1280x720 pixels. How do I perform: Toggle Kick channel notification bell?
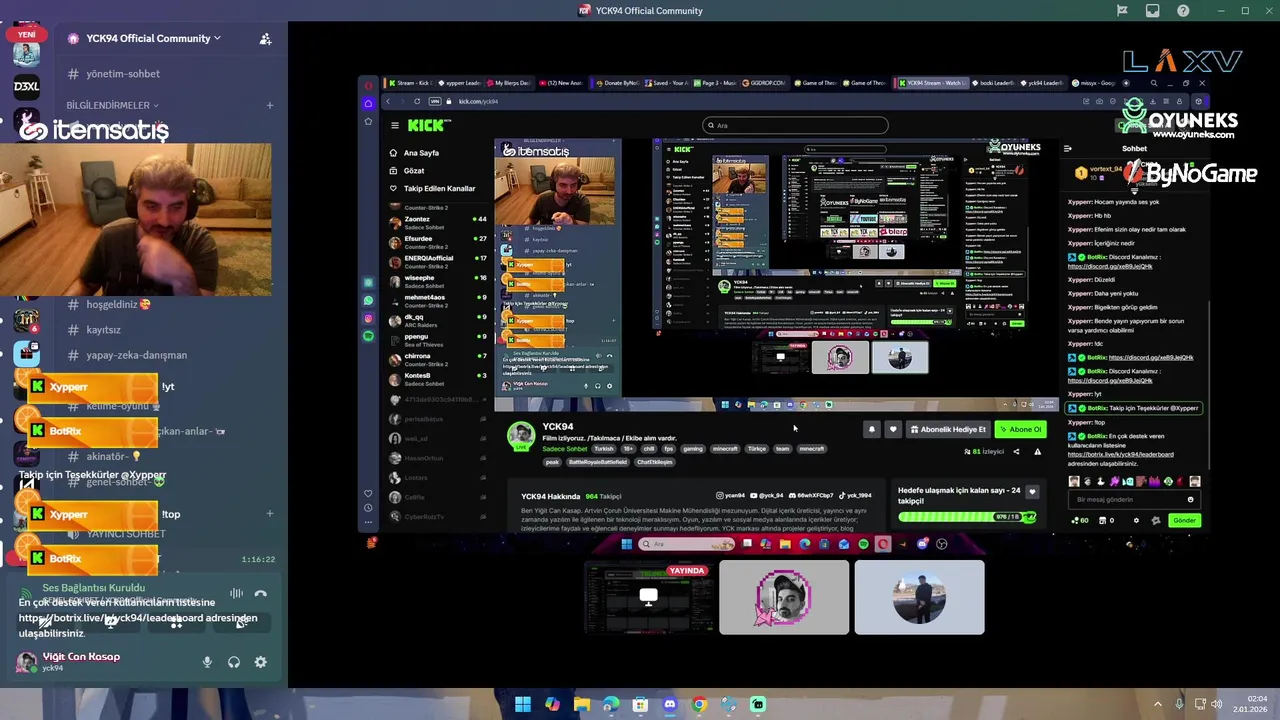tap(871, 429)
